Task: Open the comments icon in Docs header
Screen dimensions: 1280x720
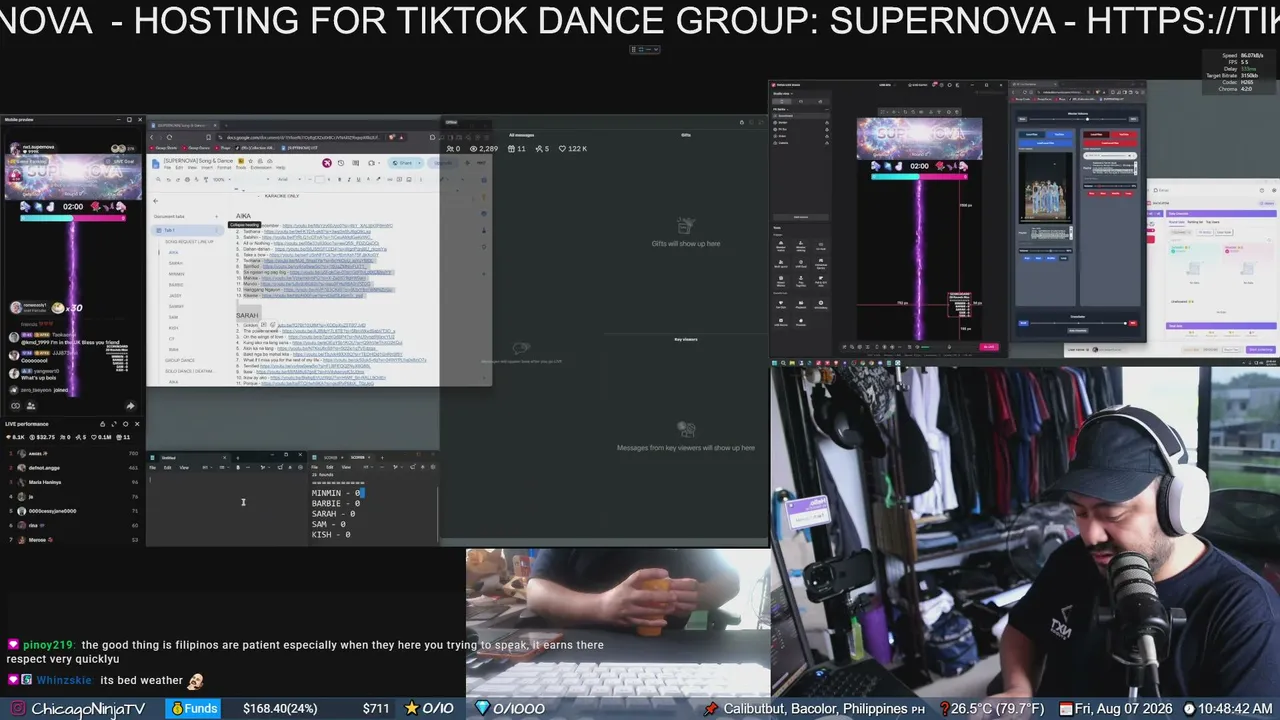Action: click(356, 163)
